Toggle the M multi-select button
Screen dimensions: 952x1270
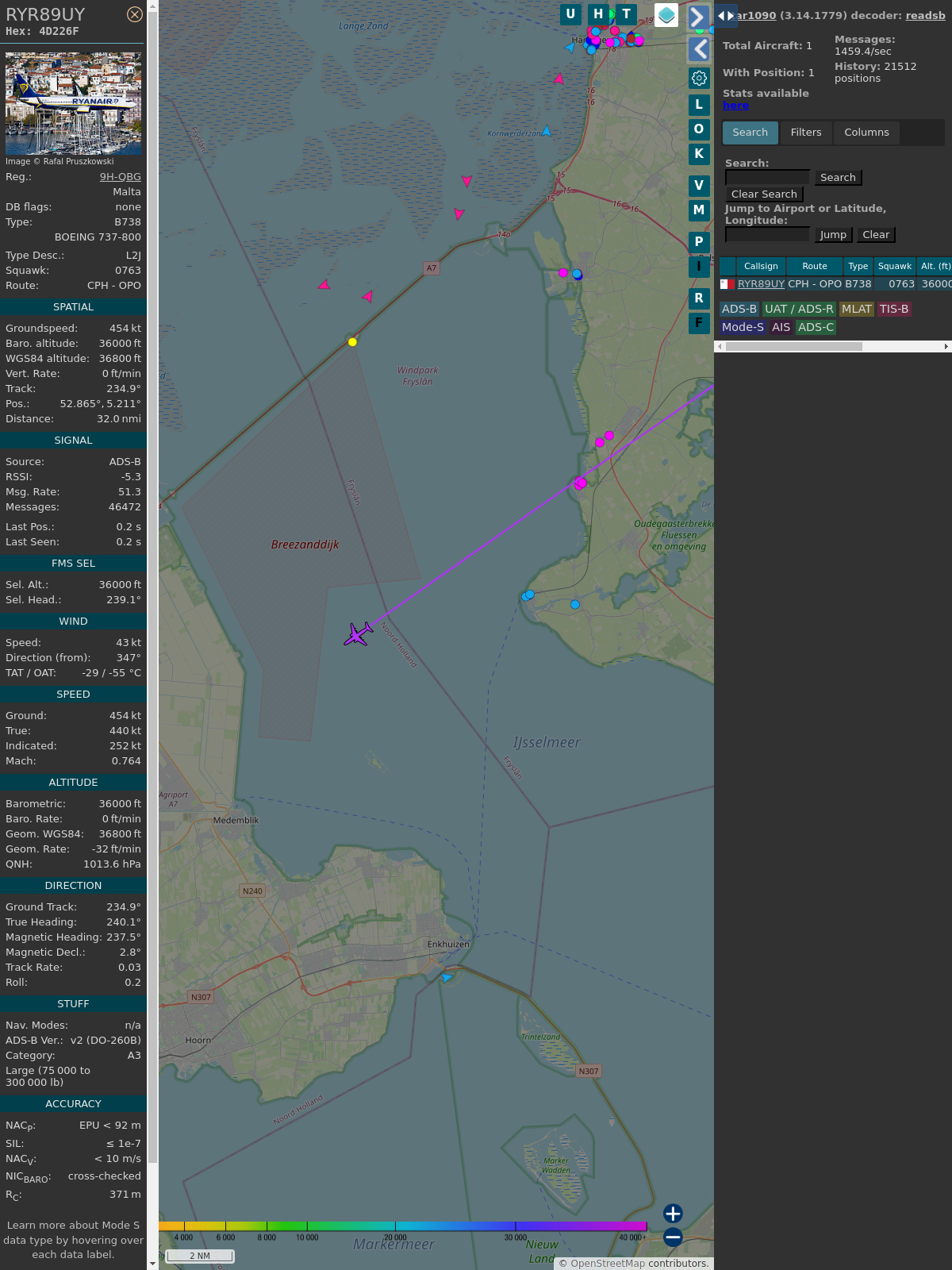[x=699, y=210]
